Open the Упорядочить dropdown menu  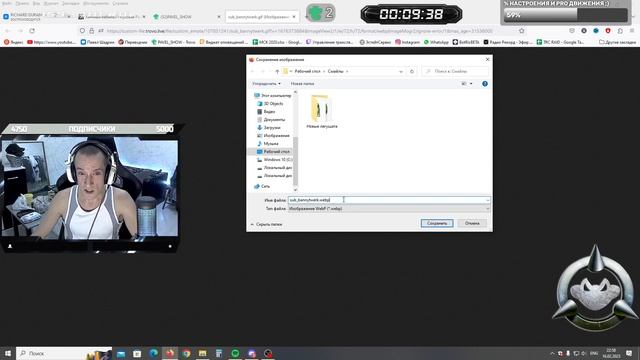(267, 84)
